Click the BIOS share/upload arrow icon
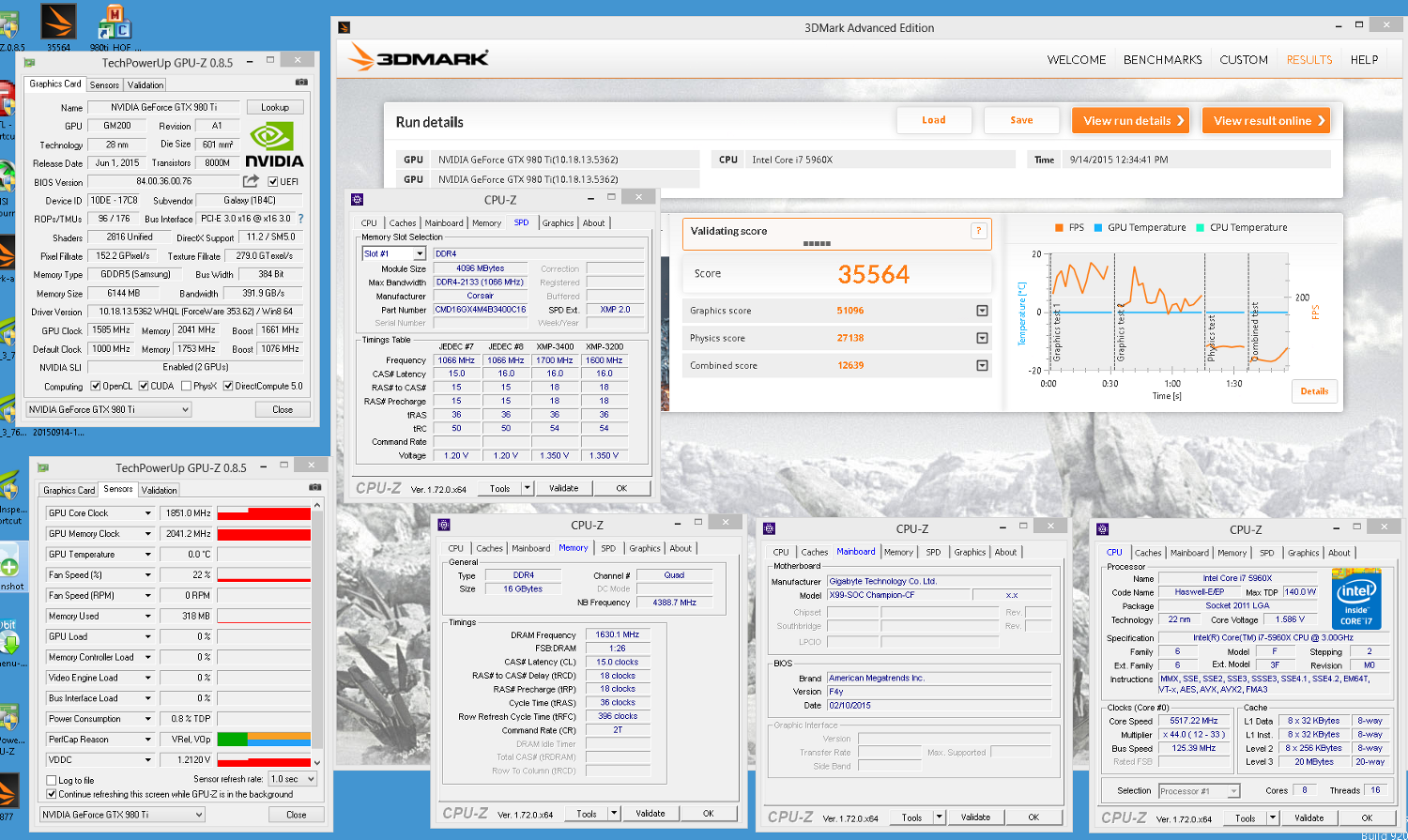The height and width of the screenshot is (840, 1408). point(251,181)
